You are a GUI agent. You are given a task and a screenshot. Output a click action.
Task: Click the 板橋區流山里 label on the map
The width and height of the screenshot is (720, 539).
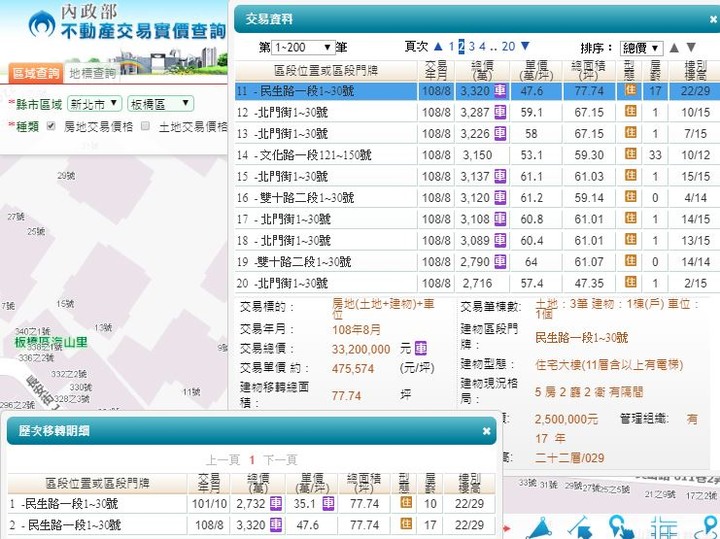coord(51,342)
